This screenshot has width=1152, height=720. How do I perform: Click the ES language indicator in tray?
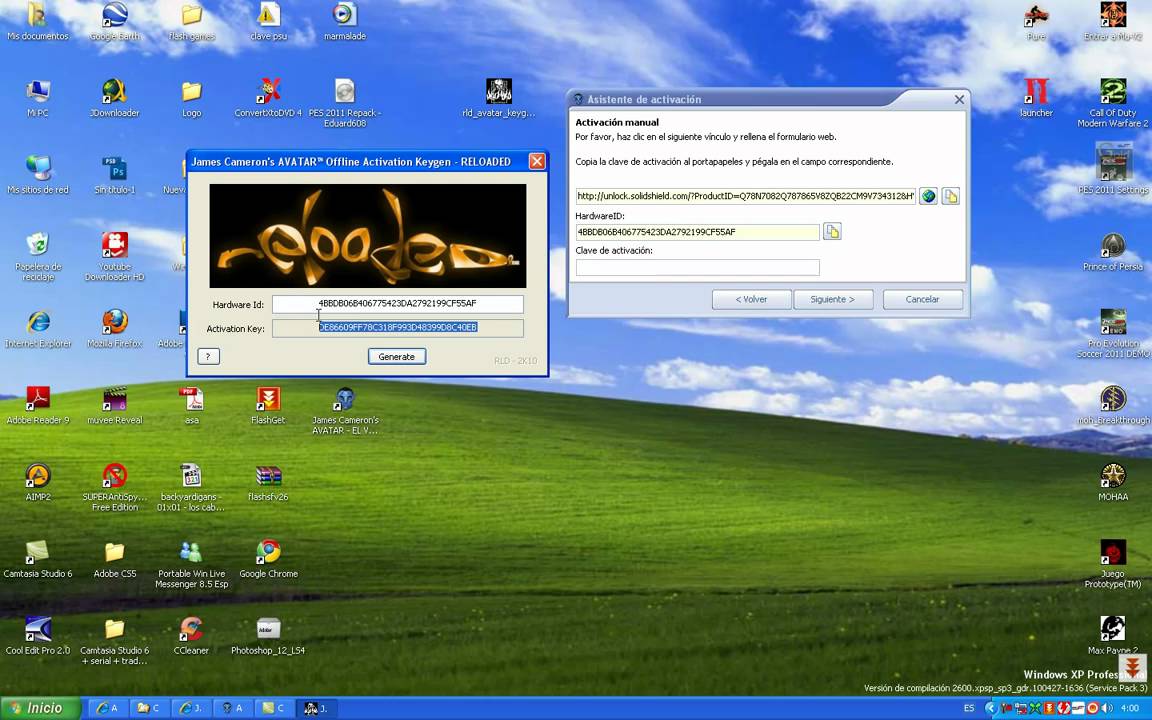[x=968, y=708]
